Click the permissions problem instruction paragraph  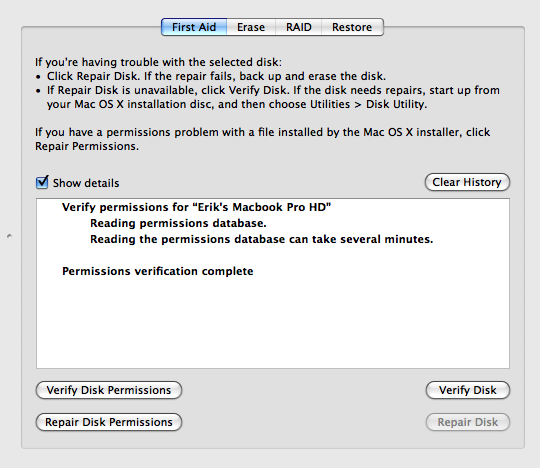click(x=262, y=139)
